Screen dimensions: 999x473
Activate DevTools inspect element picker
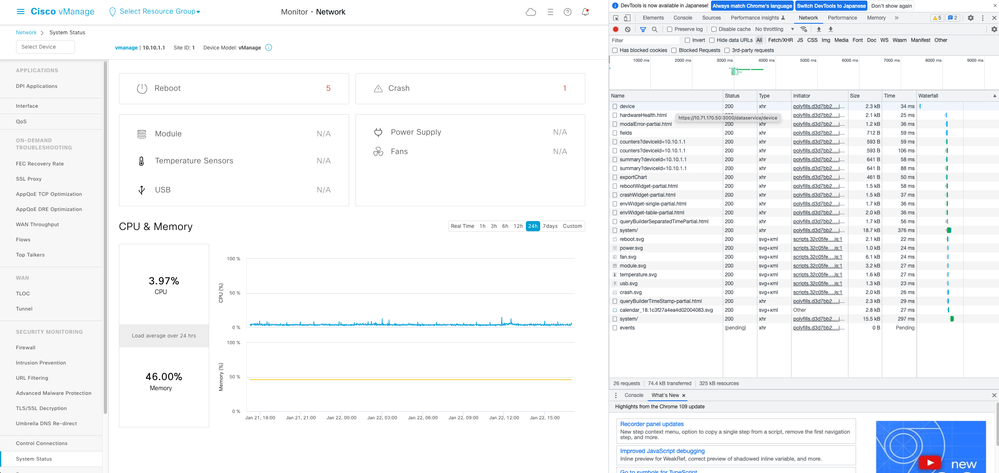616,18
